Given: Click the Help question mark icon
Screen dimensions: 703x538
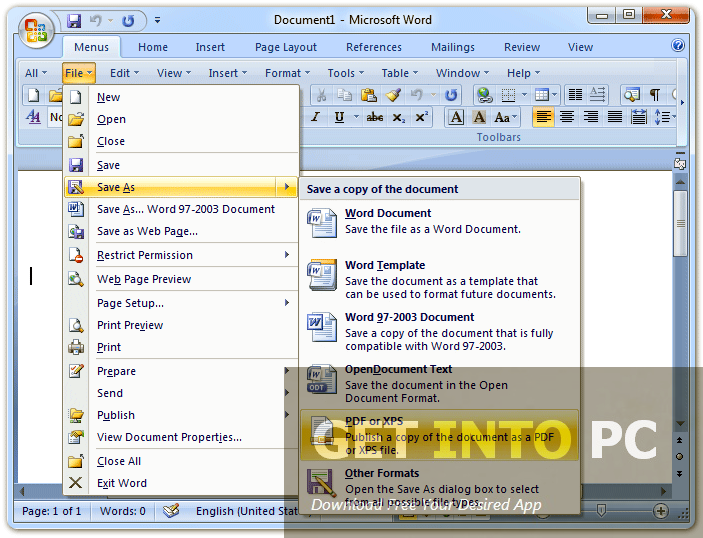Looking at the screenshot, I should [x=678, y=45].
